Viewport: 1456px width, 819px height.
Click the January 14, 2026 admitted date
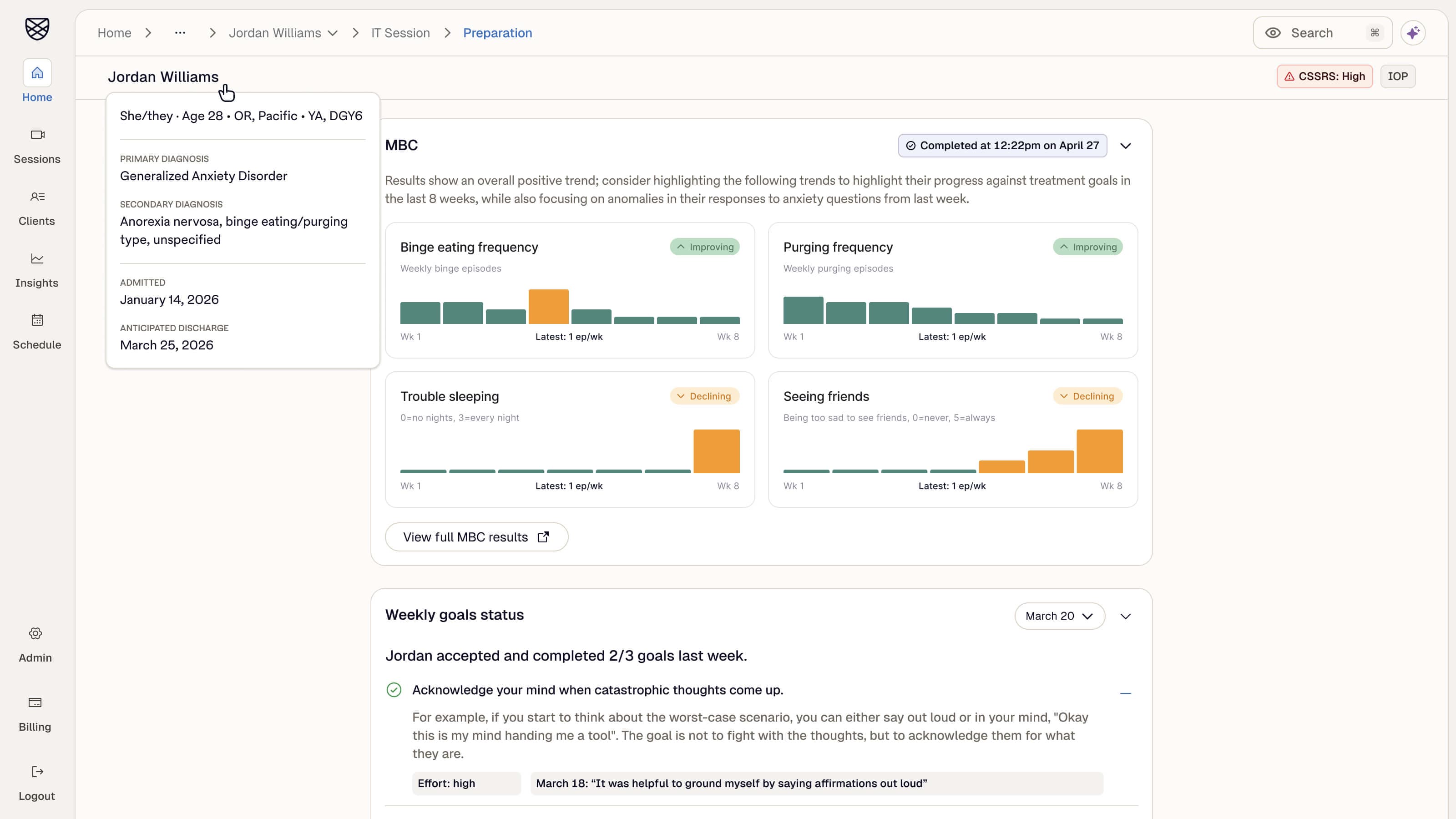169,299
